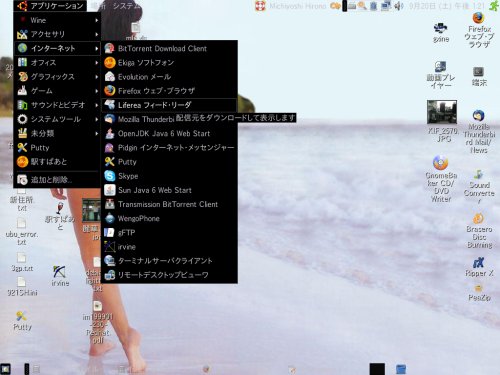Launch WengoPhone entry

click(x=169, y=219)
